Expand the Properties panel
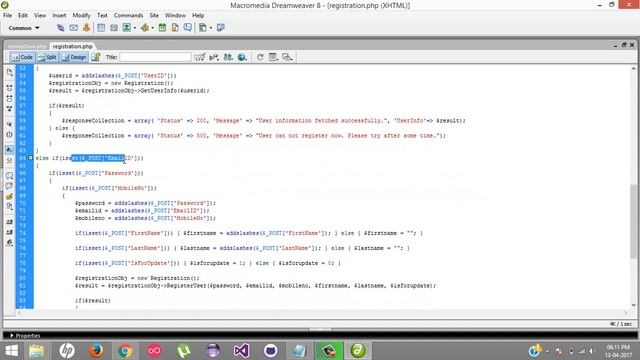This screenshot has width=640, height=360. pyautogui.click(x=24, y=336)
